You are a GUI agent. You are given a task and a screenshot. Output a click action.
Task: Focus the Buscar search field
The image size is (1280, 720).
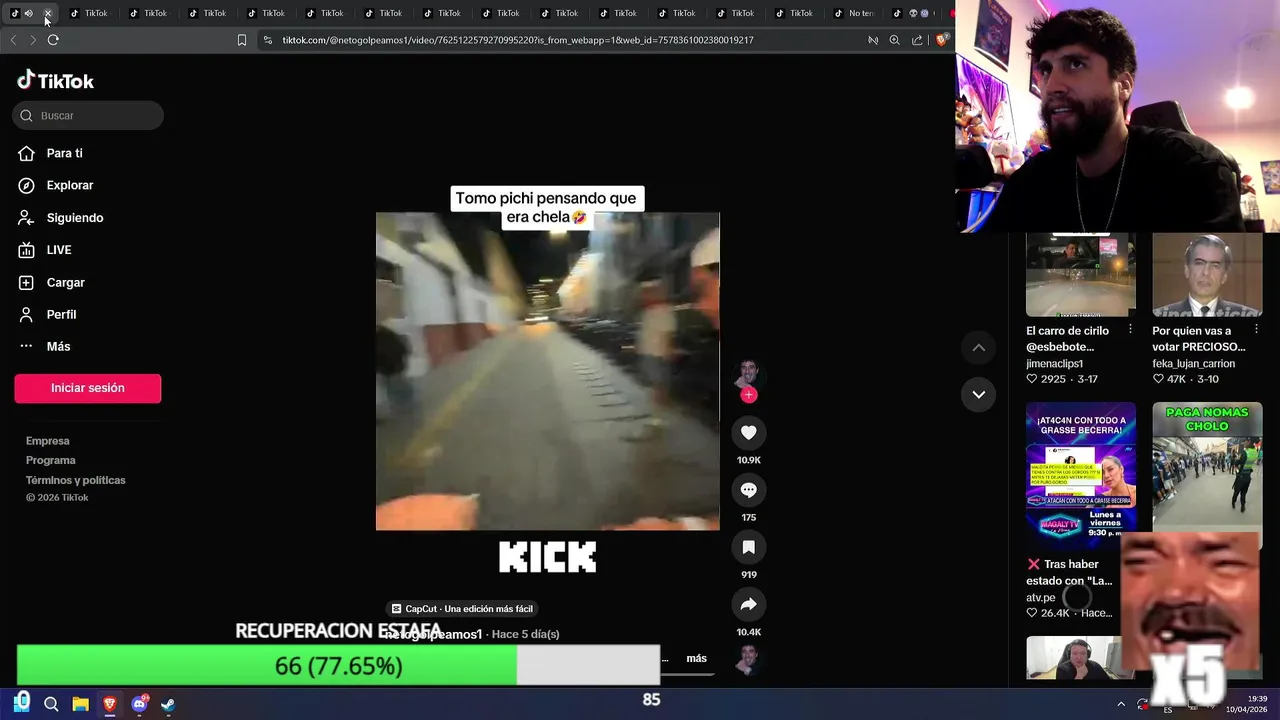point(88,115)
